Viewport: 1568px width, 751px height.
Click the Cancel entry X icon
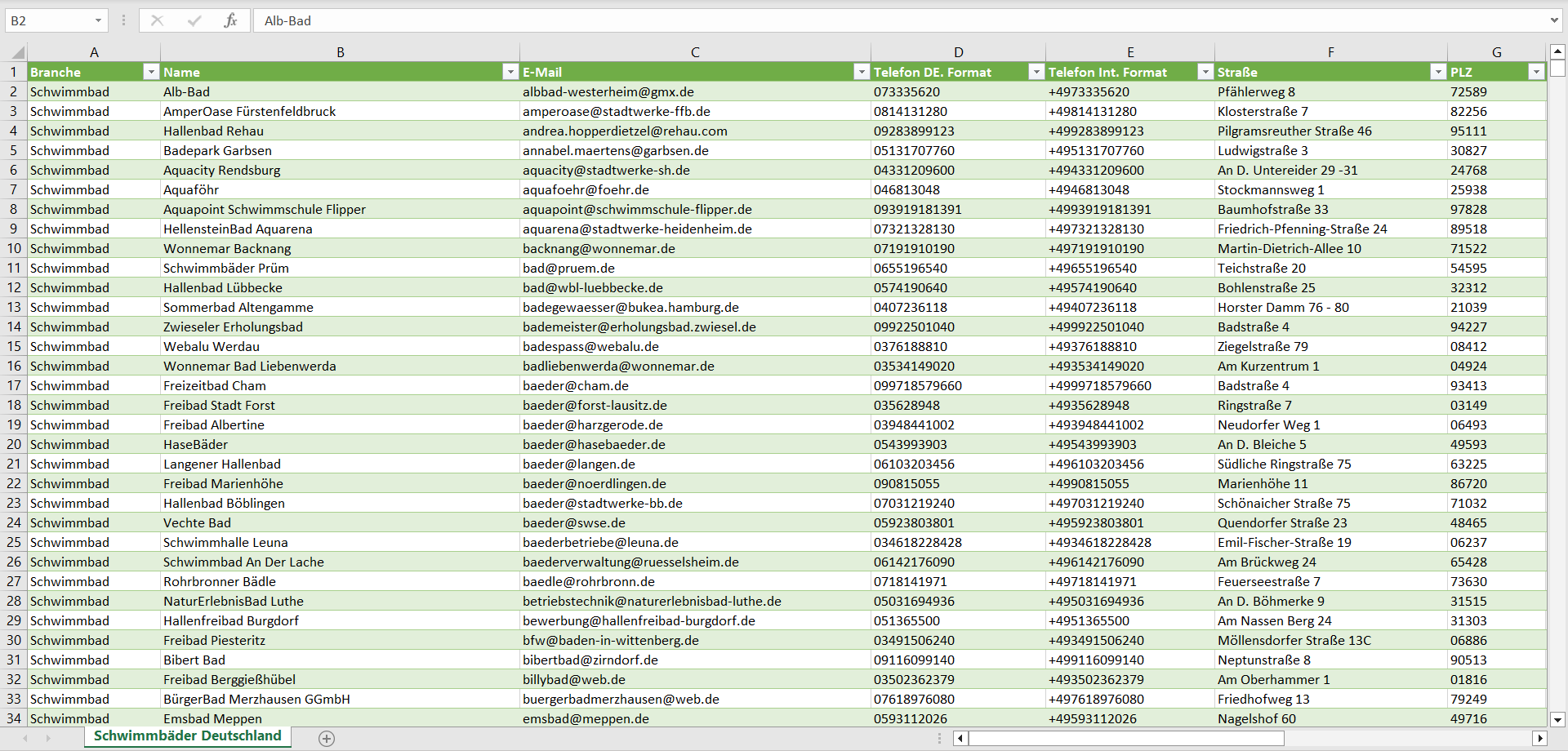158,20
